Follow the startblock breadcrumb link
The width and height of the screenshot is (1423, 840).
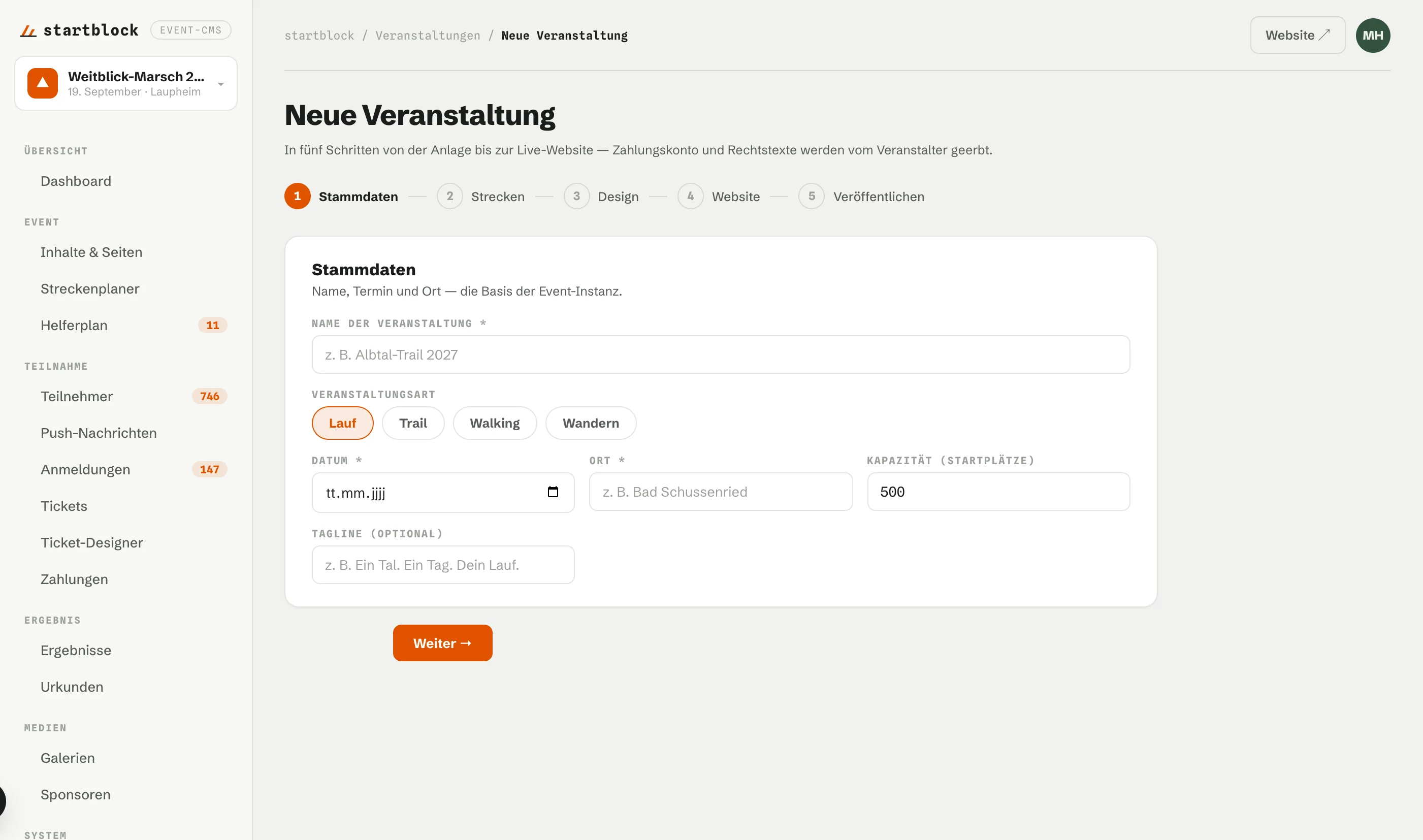pyautogui.click(x=319, y=36)
